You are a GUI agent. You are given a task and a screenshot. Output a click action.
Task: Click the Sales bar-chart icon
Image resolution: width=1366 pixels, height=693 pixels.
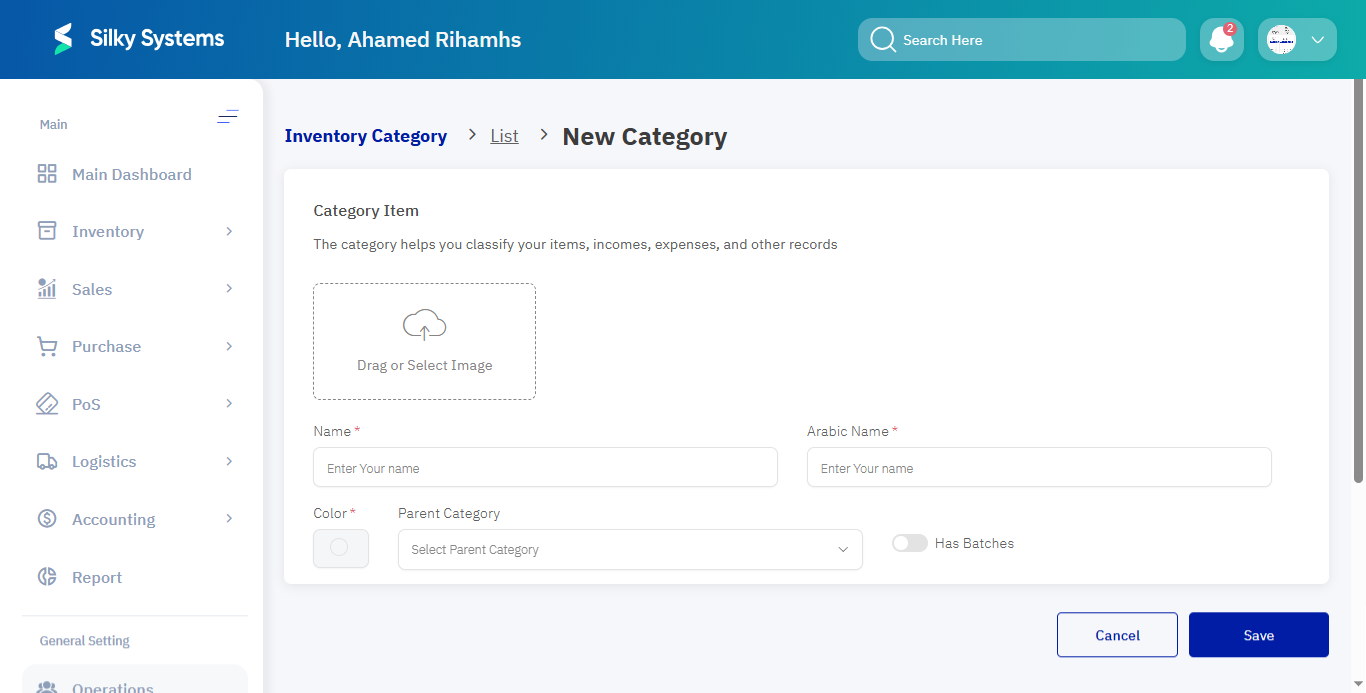pyautogui.click(x=46, y=288)
